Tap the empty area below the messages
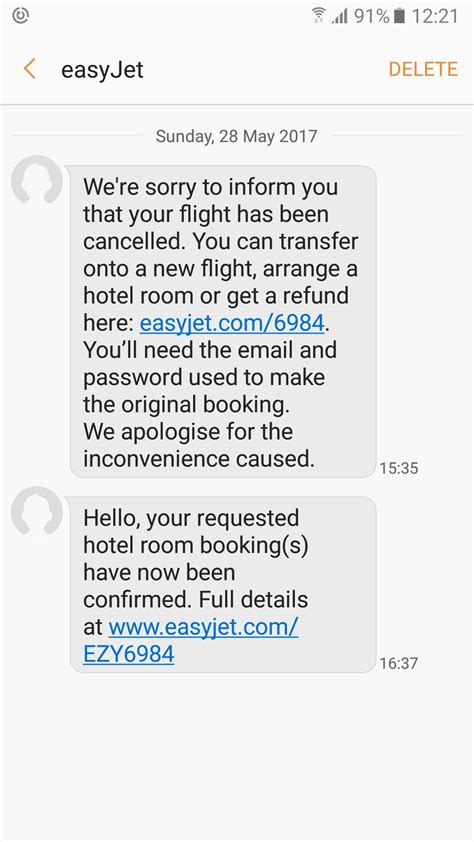Screen dimensions: 474x842 click(x=237, y=757)
